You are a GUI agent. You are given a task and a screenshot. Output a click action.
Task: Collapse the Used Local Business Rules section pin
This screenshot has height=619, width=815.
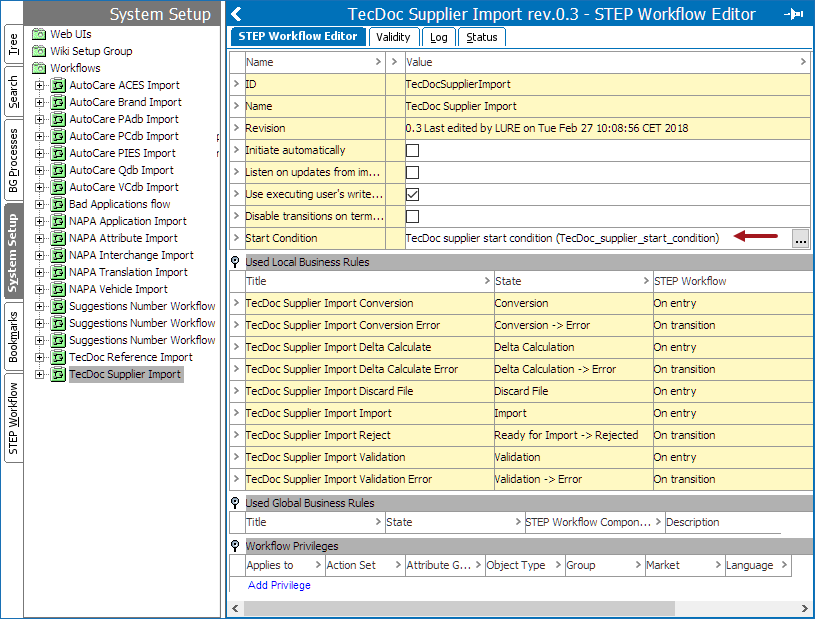[x=235, y=262]
